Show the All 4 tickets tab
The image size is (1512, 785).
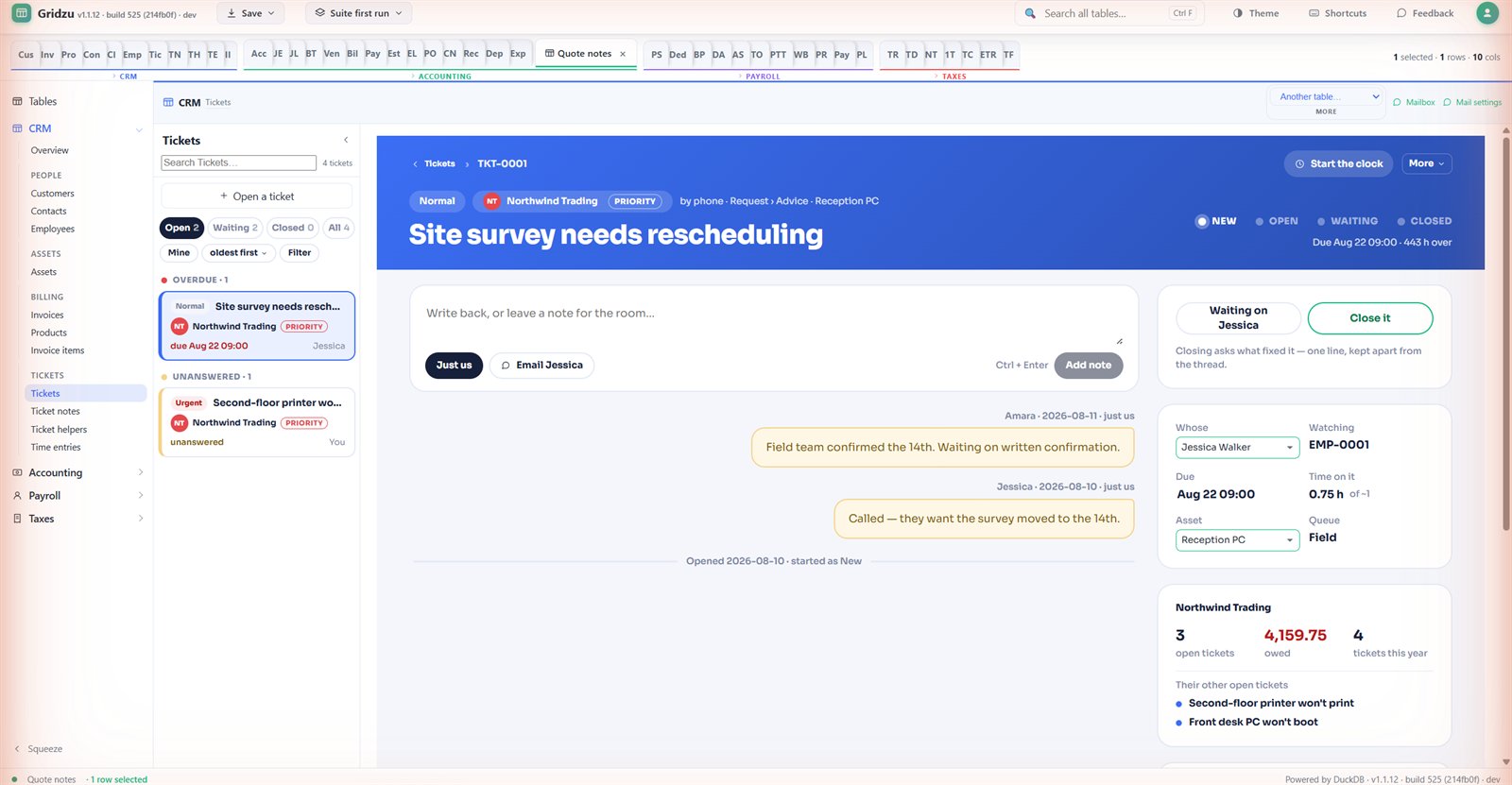[x=338, y=228]
